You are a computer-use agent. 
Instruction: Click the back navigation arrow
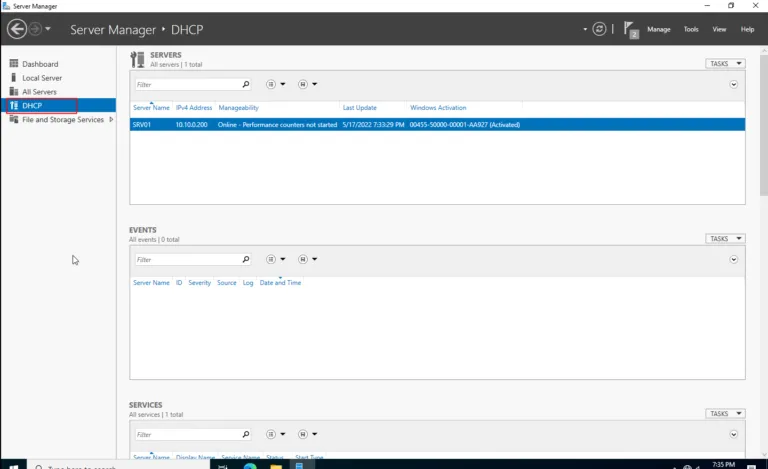(17, 29)
